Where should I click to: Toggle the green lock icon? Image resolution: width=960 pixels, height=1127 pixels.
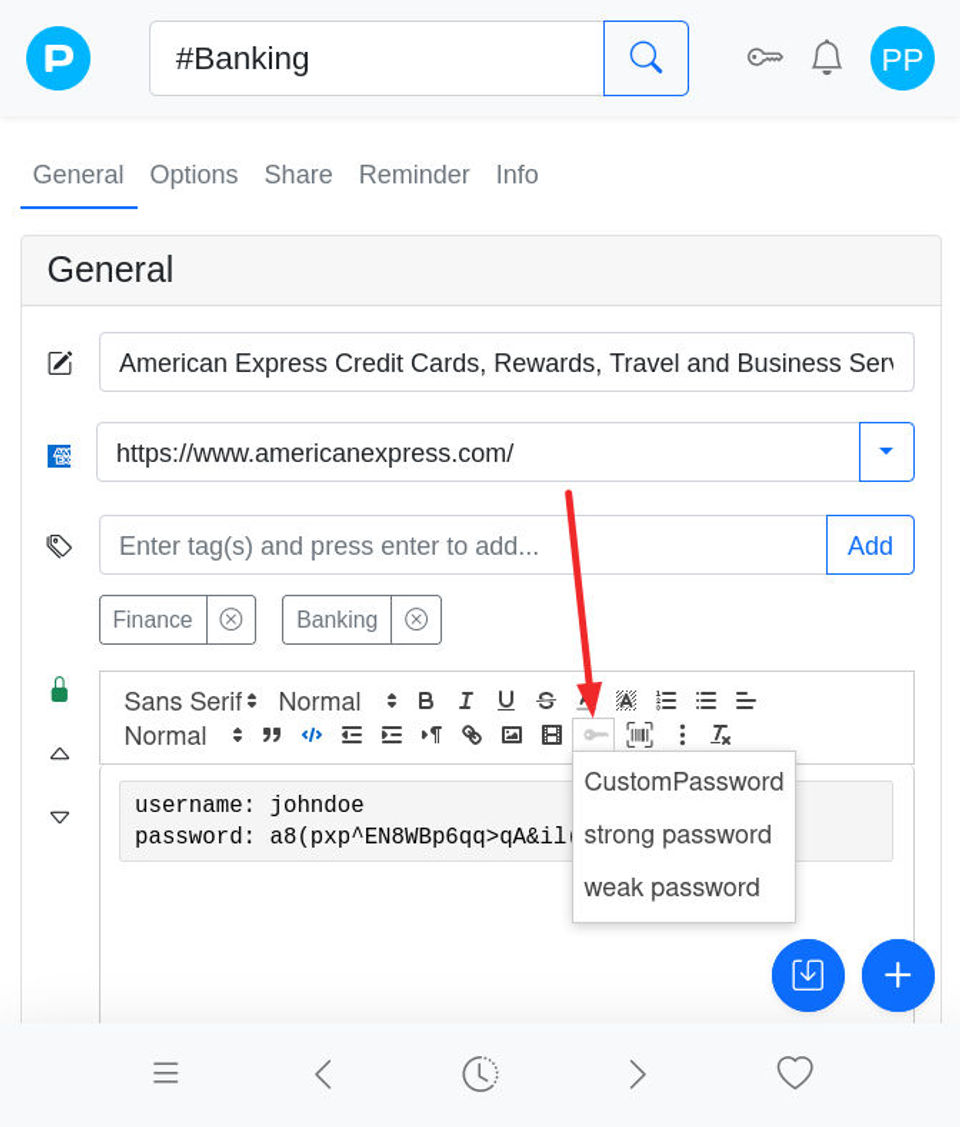[60, 689]
